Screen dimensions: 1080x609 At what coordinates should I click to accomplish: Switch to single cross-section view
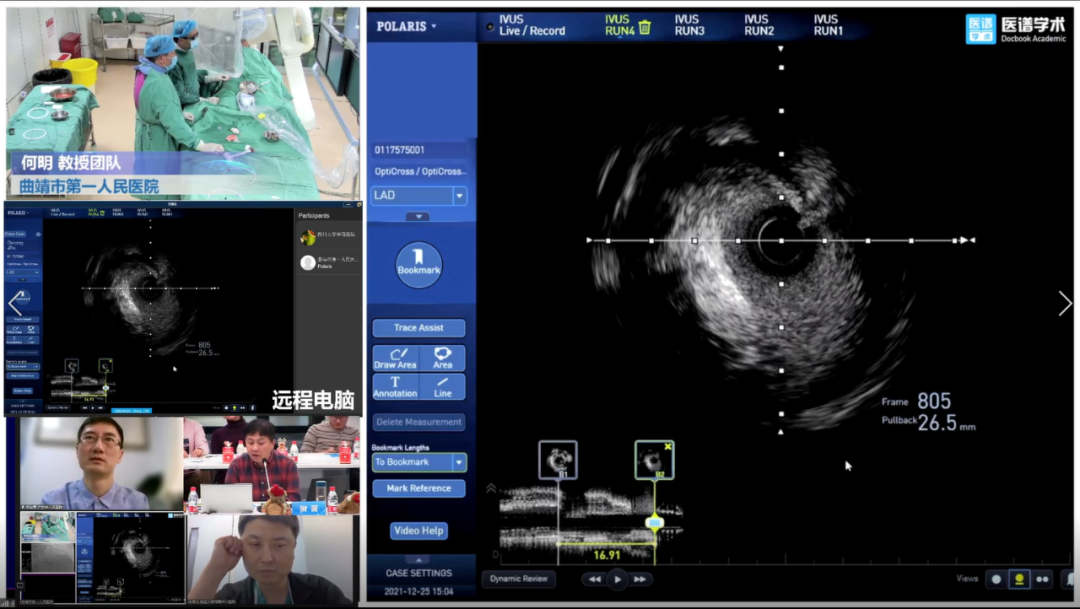[x=996, y=579]
